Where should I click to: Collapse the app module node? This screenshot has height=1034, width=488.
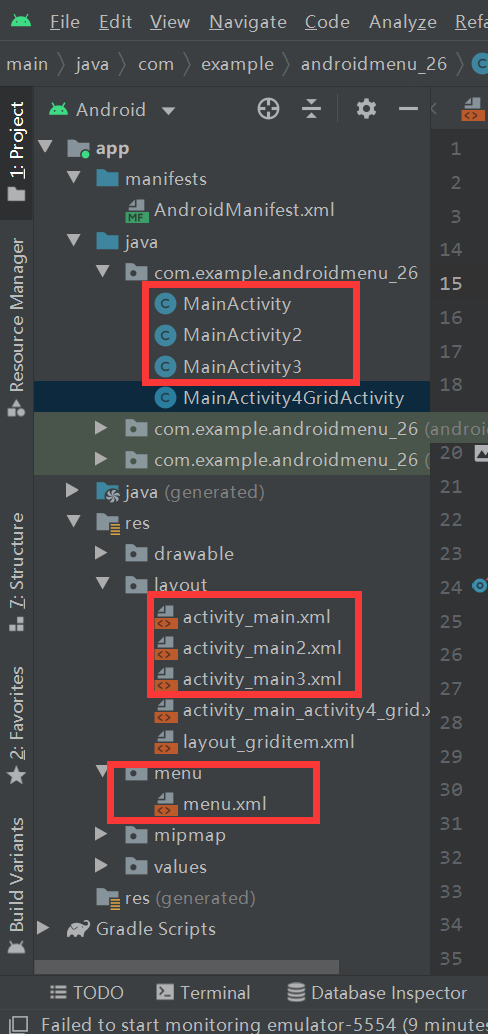(45, 147)
